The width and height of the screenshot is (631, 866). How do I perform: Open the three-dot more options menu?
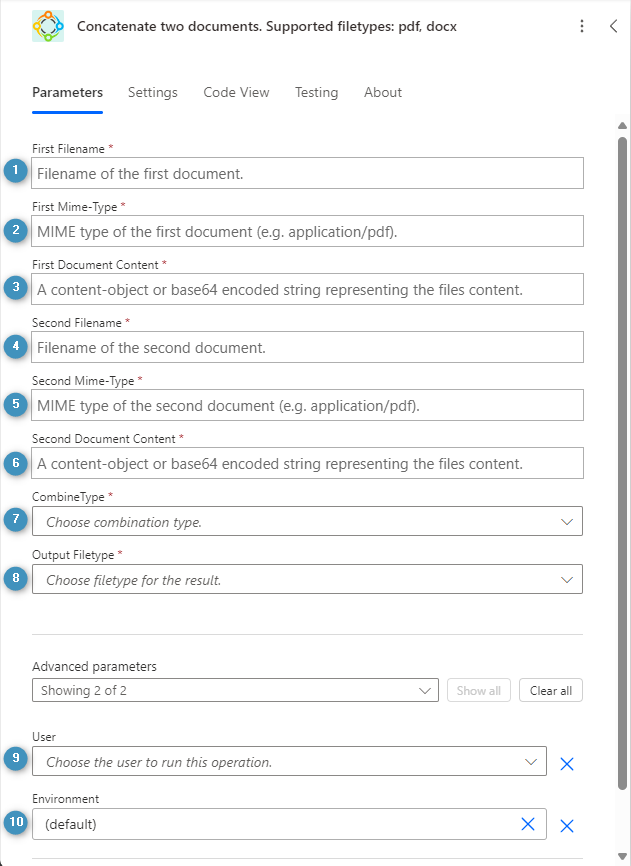tap(581, 26)
